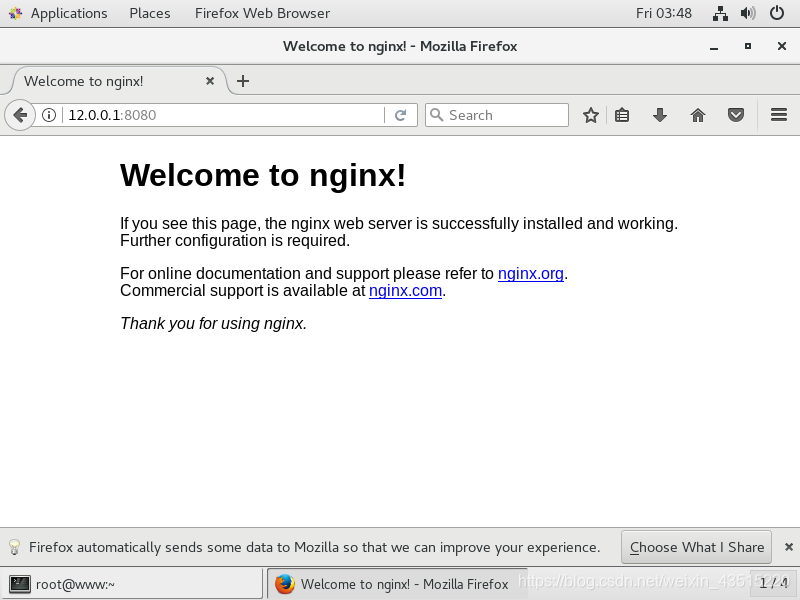Click the Welcome to nginx! heading
This screenshot has height=600, width=800.
[x=263, y=176]
